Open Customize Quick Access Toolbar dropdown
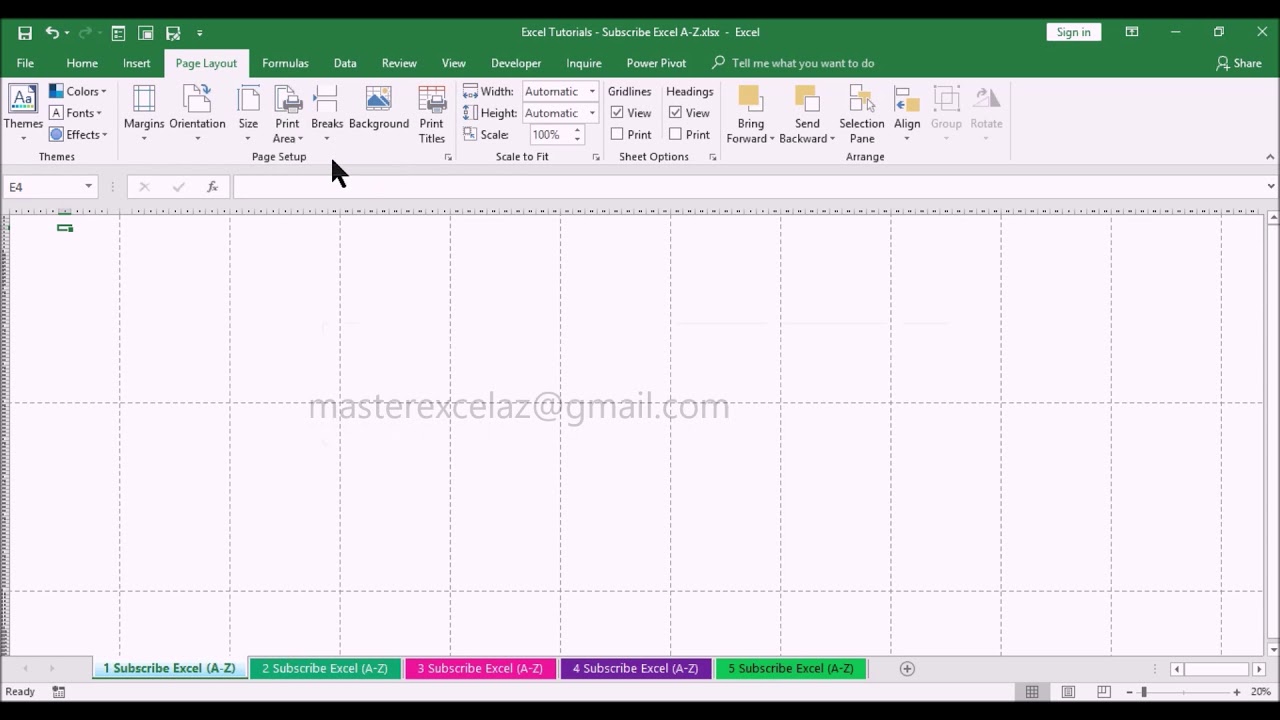1280x720 pixels. pyautogui.click(x=199, y=33)
